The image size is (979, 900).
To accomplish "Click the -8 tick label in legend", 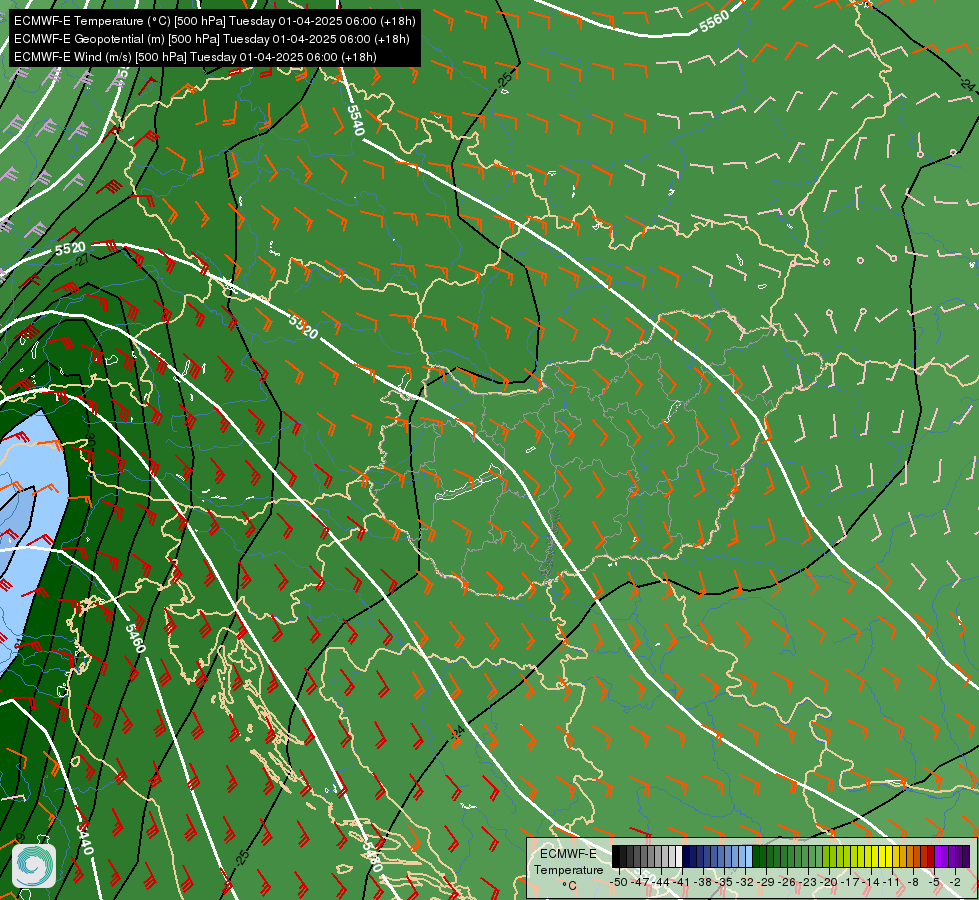I will coord(913,882).
